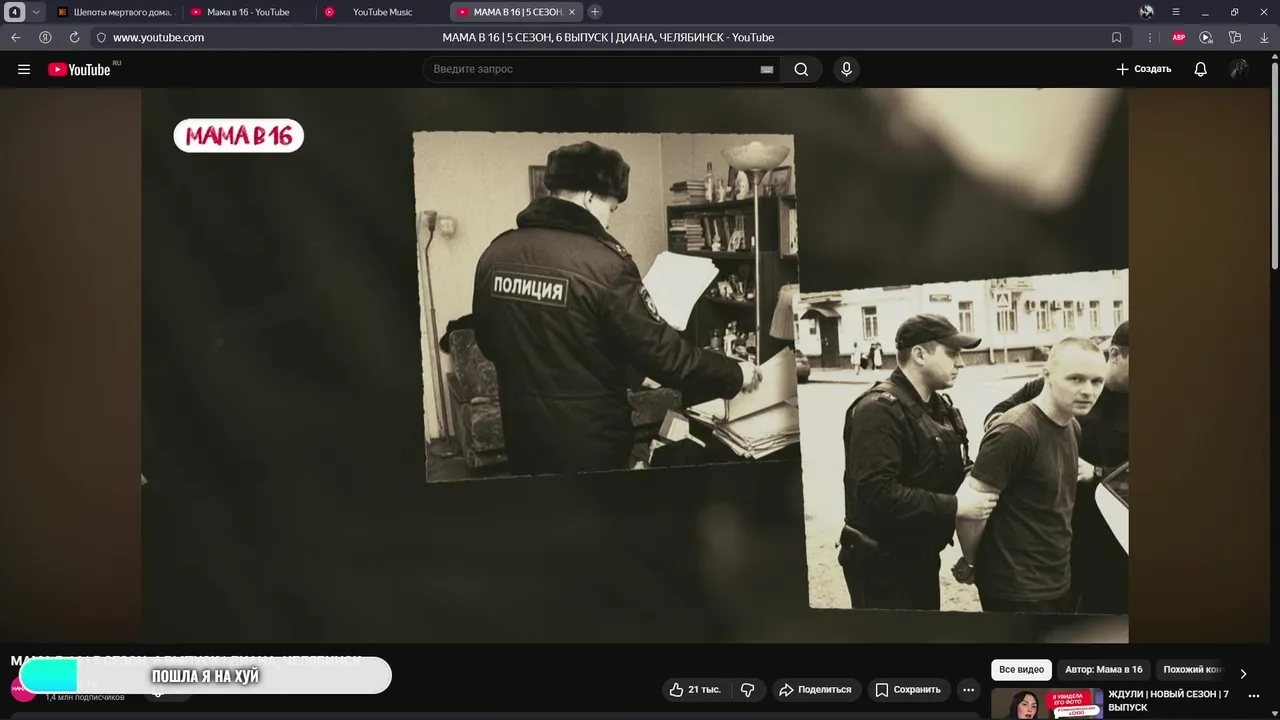Open a new tab with plus button
The height and width of the screenshot is (720, 1280).
595,12
